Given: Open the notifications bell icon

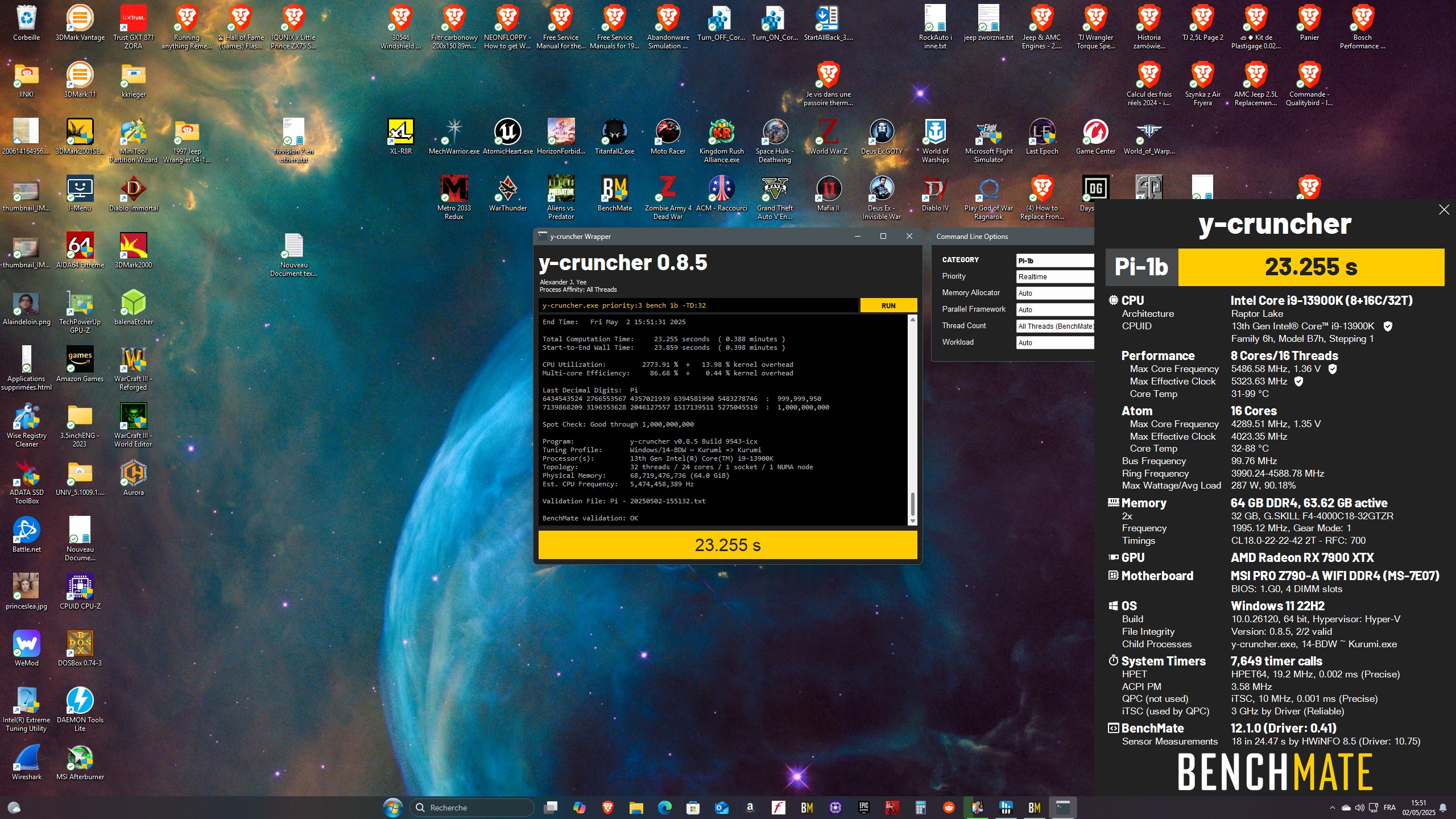Looking at the screenshot, I should pos(1443,808).
